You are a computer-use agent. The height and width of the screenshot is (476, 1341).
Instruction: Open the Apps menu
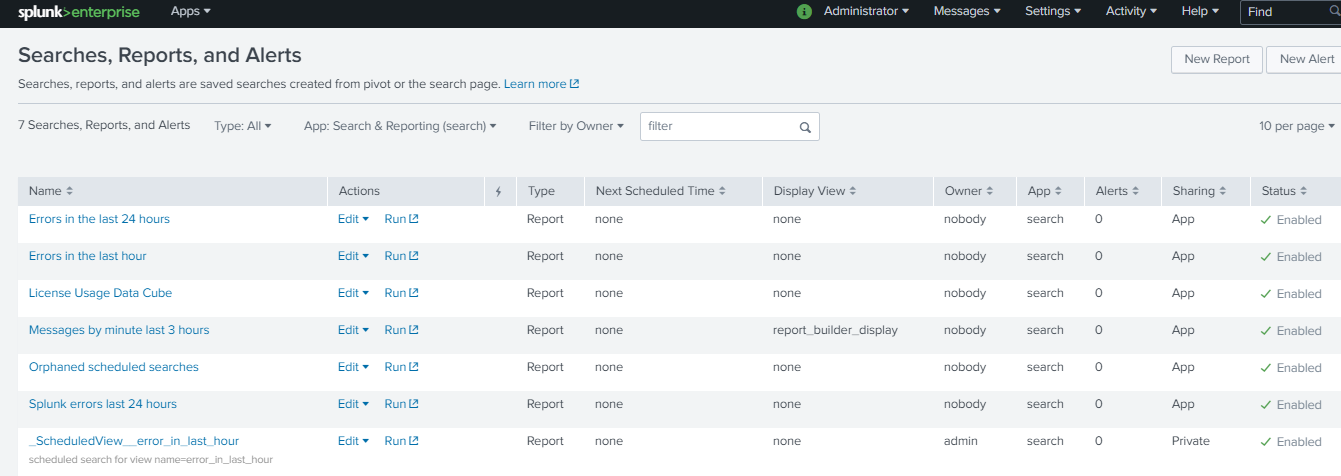[190, 11]
